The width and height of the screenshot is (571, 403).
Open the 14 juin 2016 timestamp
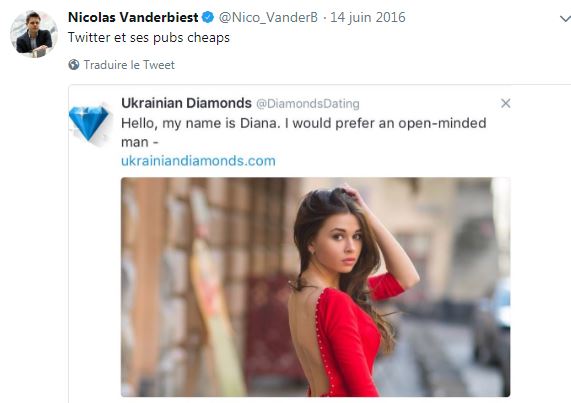coord(367,17)
